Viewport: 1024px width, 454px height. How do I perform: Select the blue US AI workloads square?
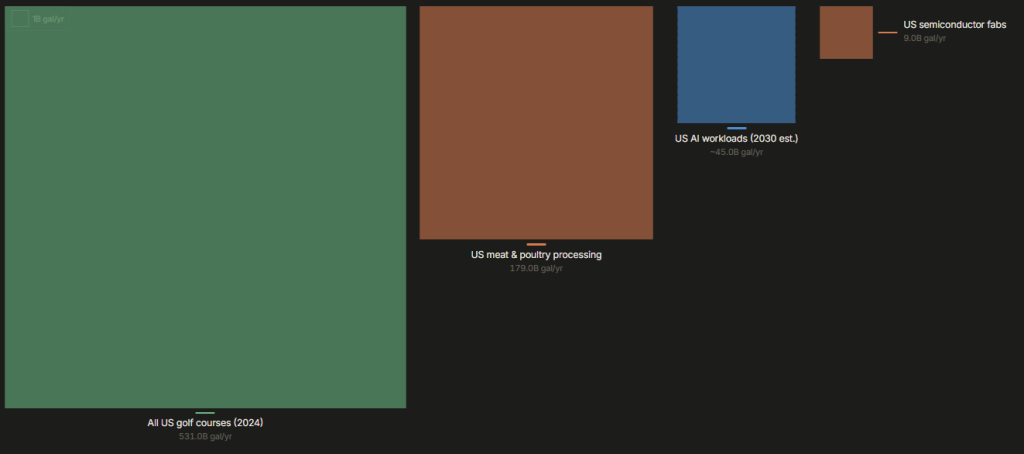[x=736, y=64]
